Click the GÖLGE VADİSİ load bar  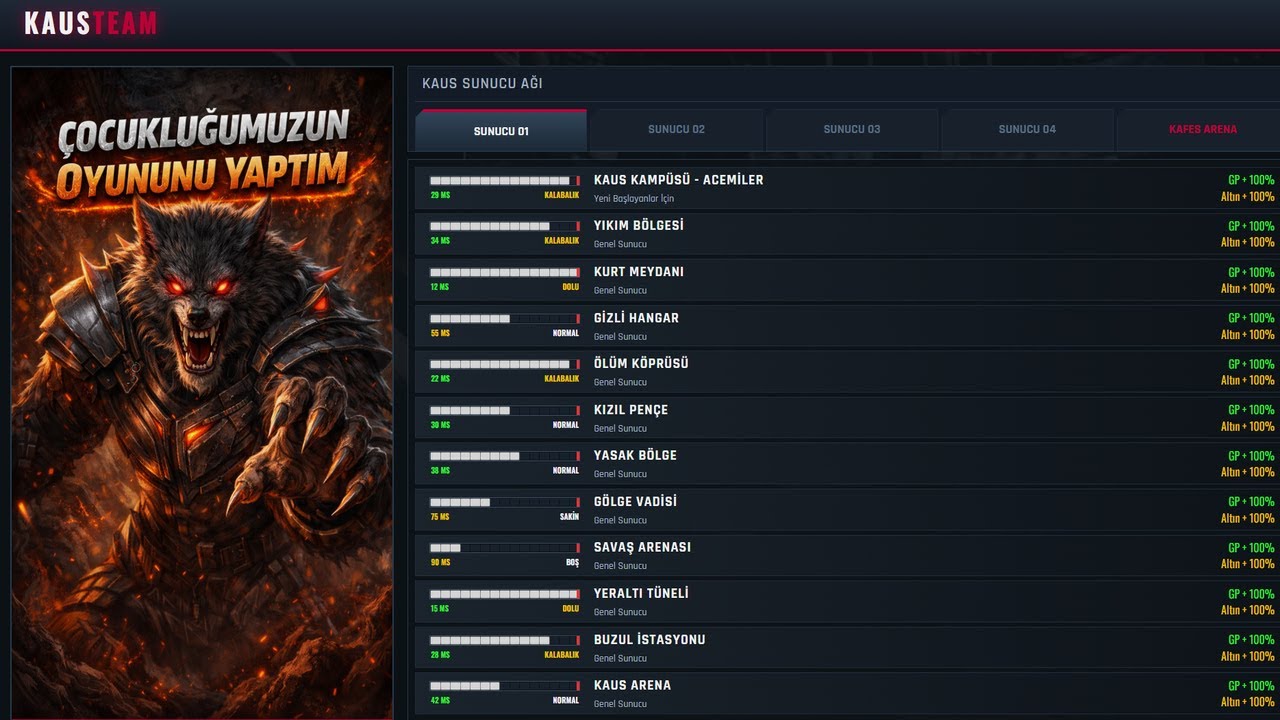505,502
